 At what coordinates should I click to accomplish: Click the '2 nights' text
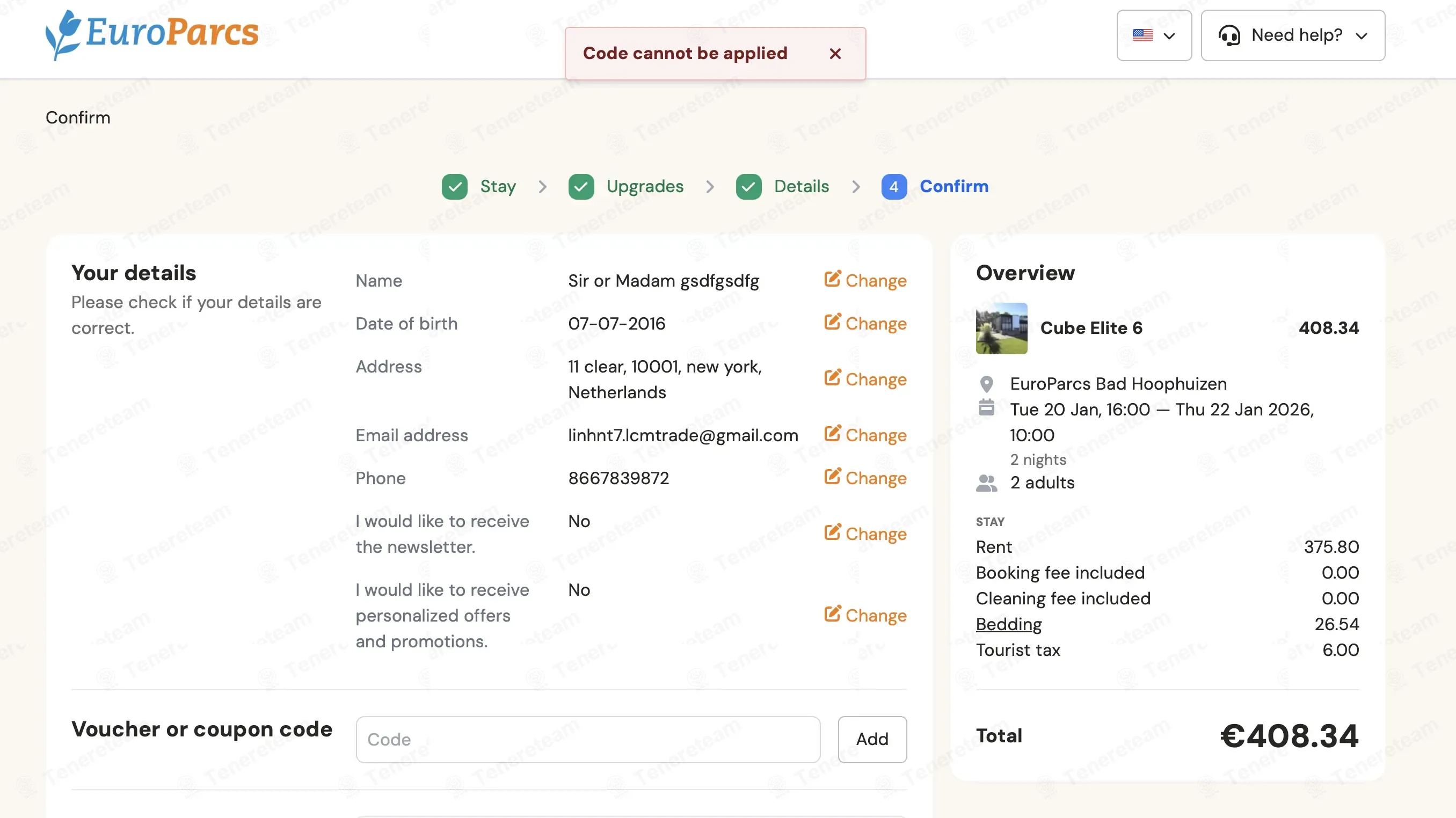1038,459
